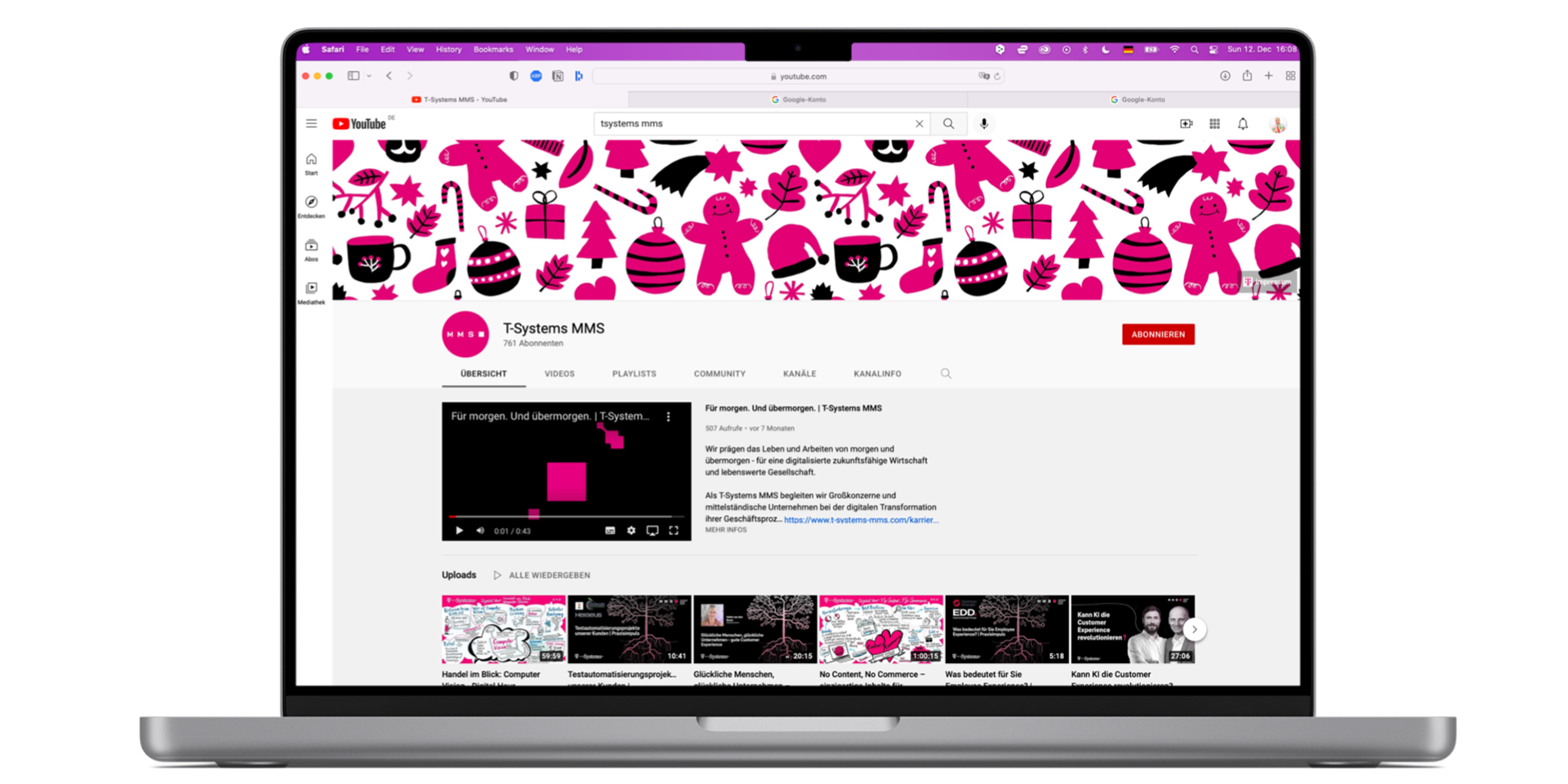Open Mediathek in the sidebar
1568x784 pixels.
tap(311, 293)
